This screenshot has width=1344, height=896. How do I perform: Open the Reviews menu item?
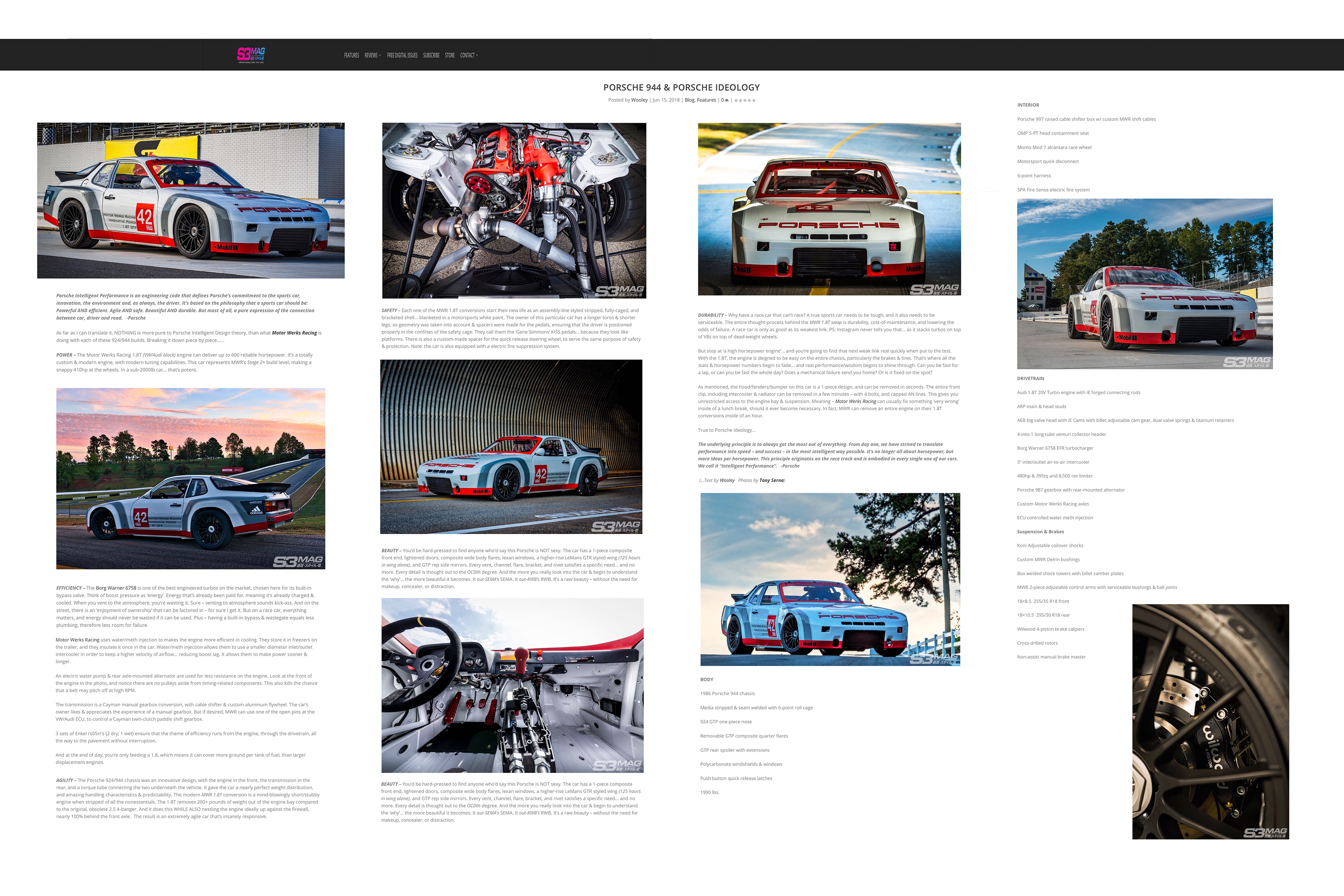[371, 55]
